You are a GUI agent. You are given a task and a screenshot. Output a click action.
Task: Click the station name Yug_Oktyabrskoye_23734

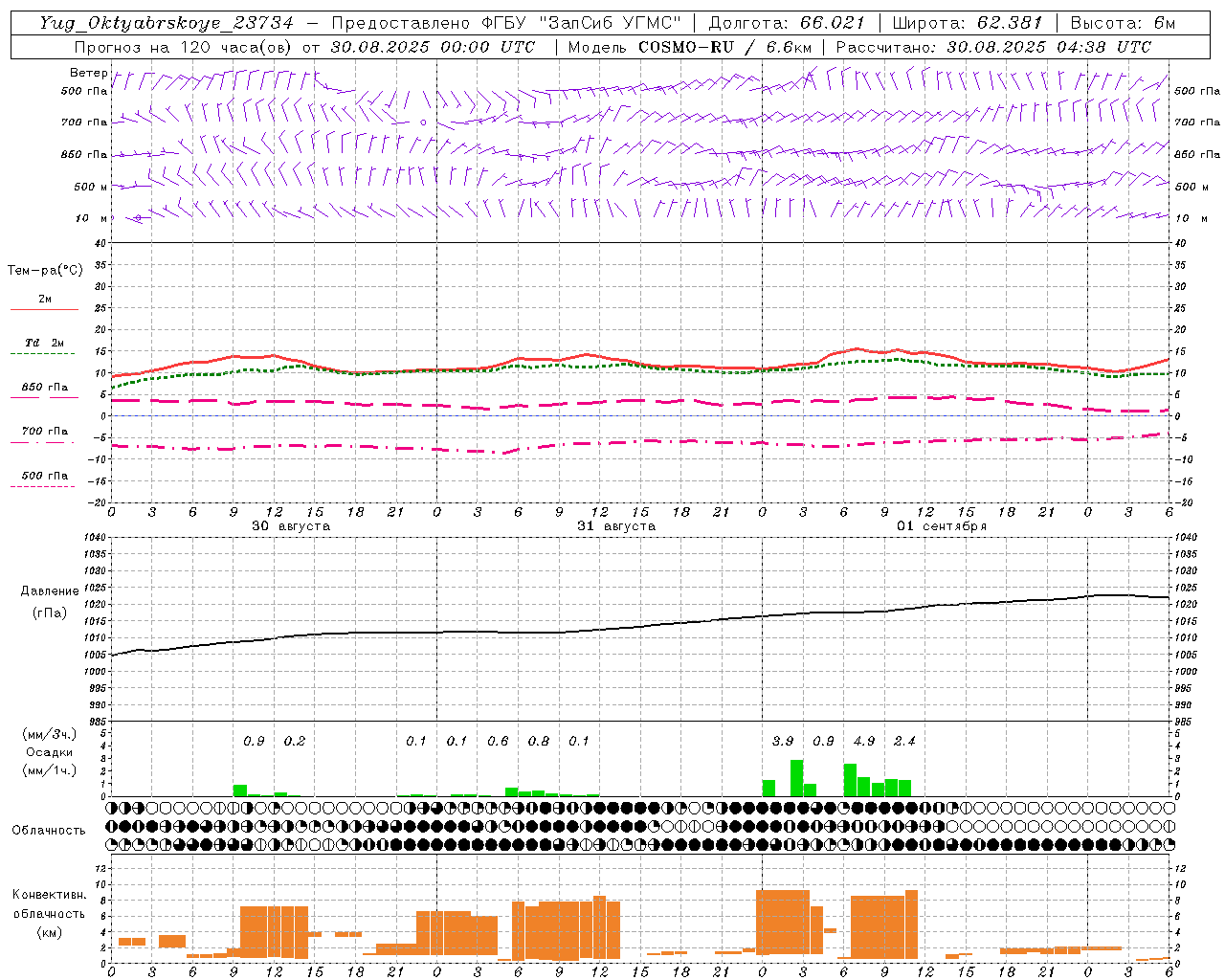[x=167, y=24]
